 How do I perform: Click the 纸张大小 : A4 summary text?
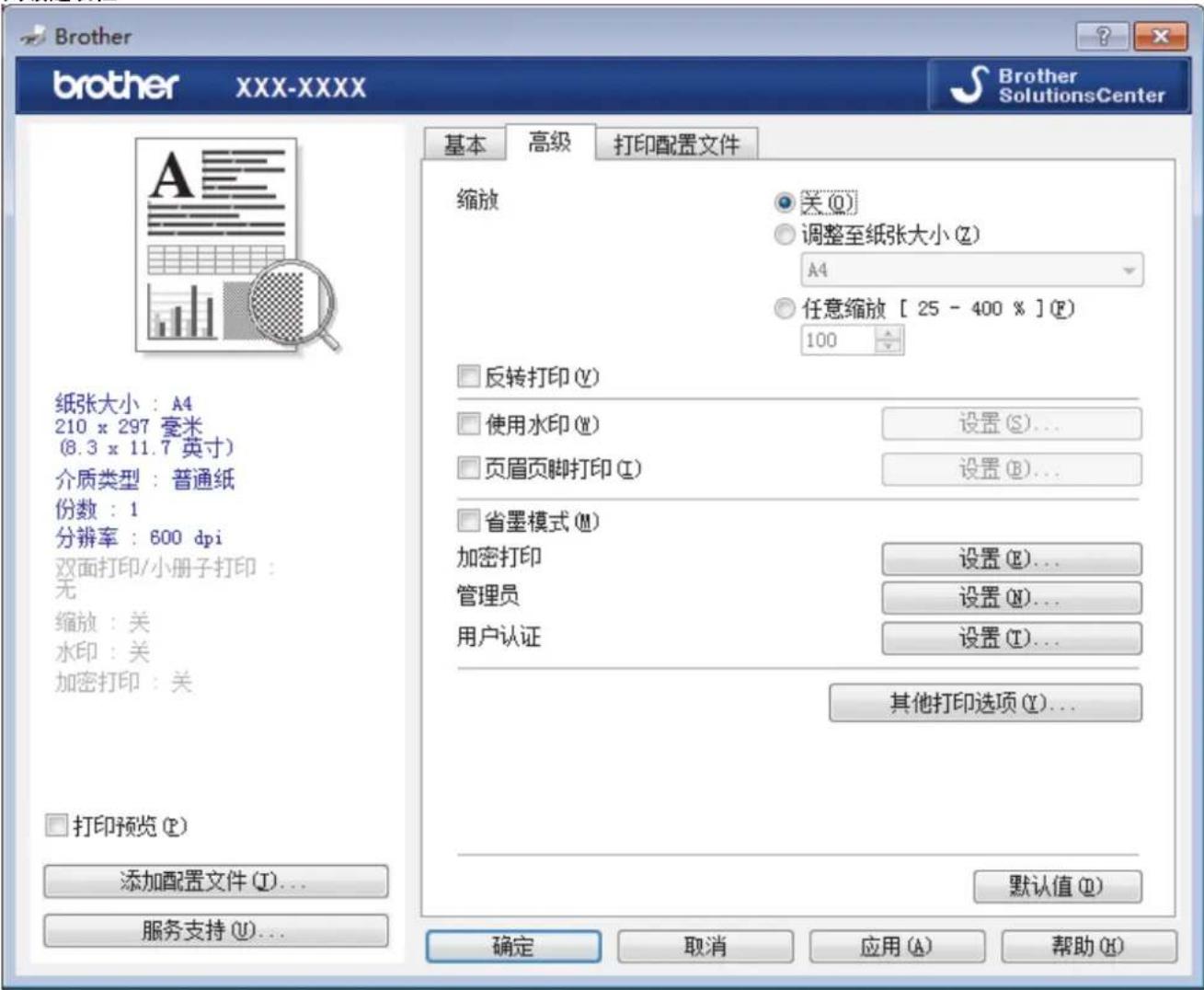click(124, 403)
